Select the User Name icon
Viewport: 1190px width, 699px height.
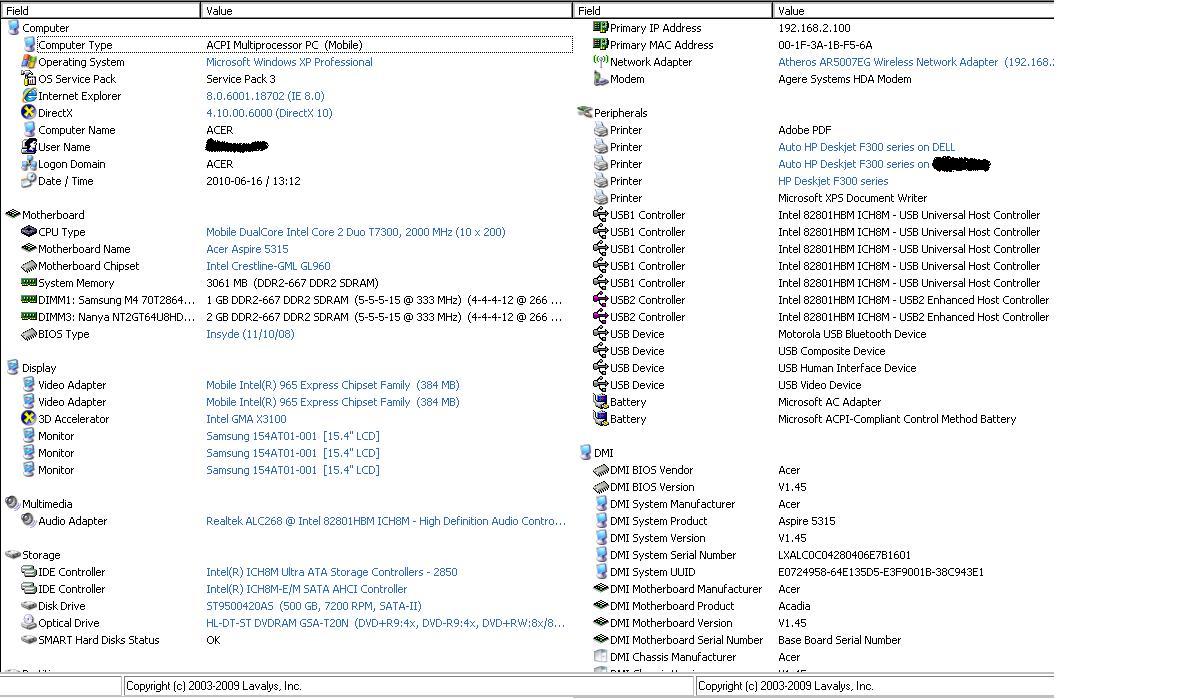29,146
